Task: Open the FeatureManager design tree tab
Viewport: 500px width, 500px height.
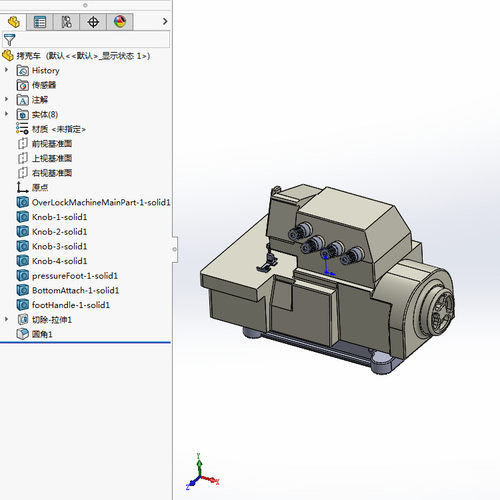Action: pos(13,22)
